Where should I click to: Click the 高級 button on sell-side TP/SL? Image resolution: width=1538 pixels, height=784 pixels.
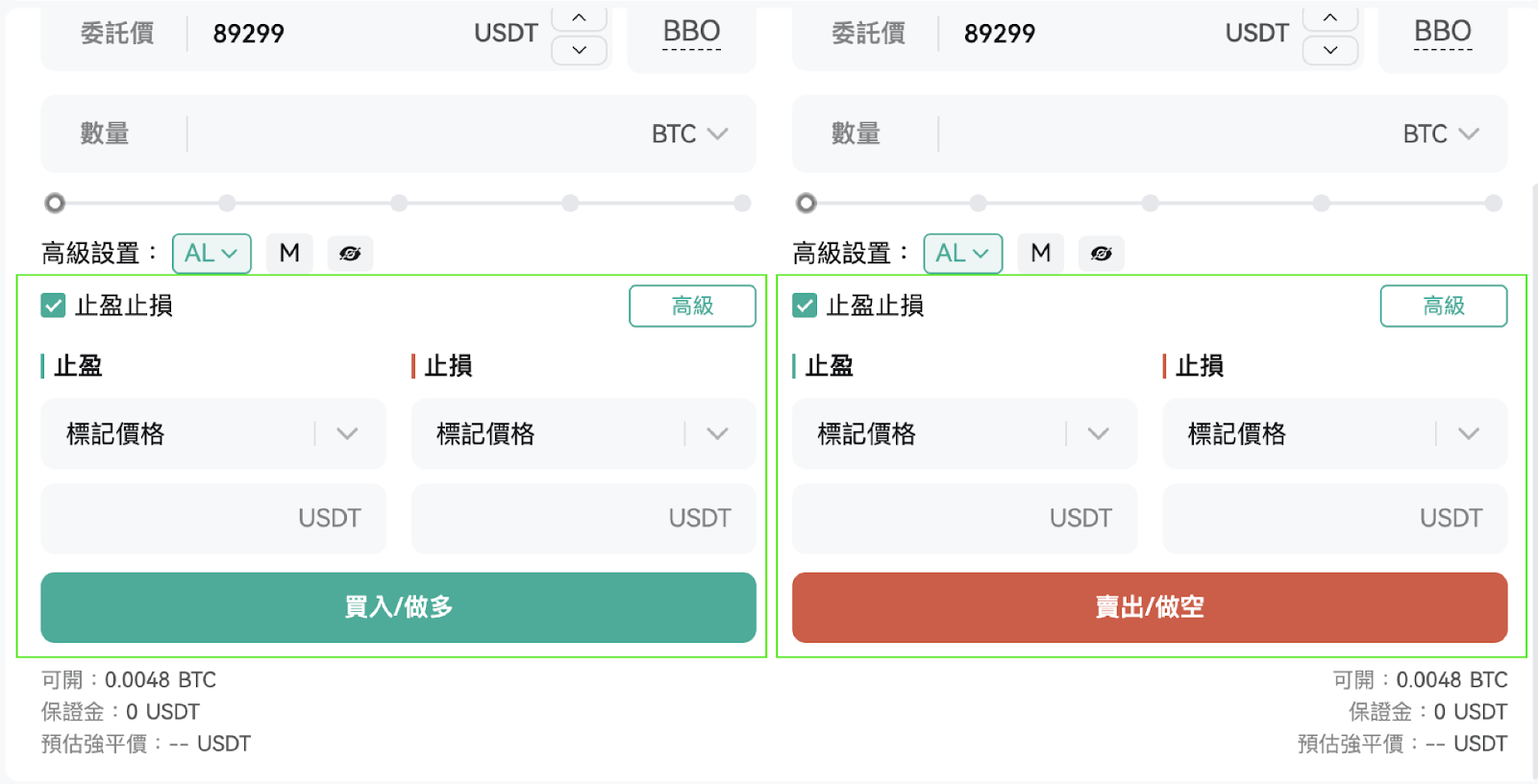point(1444,306)
